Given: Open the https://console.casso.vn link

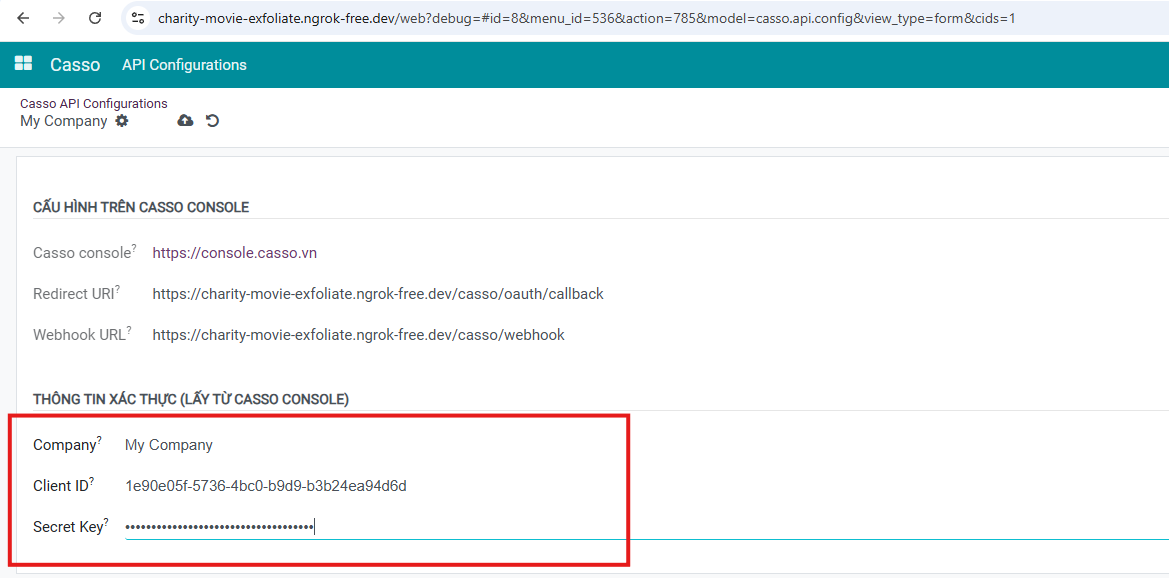Looking at the screenshot, I should point(235,253).
